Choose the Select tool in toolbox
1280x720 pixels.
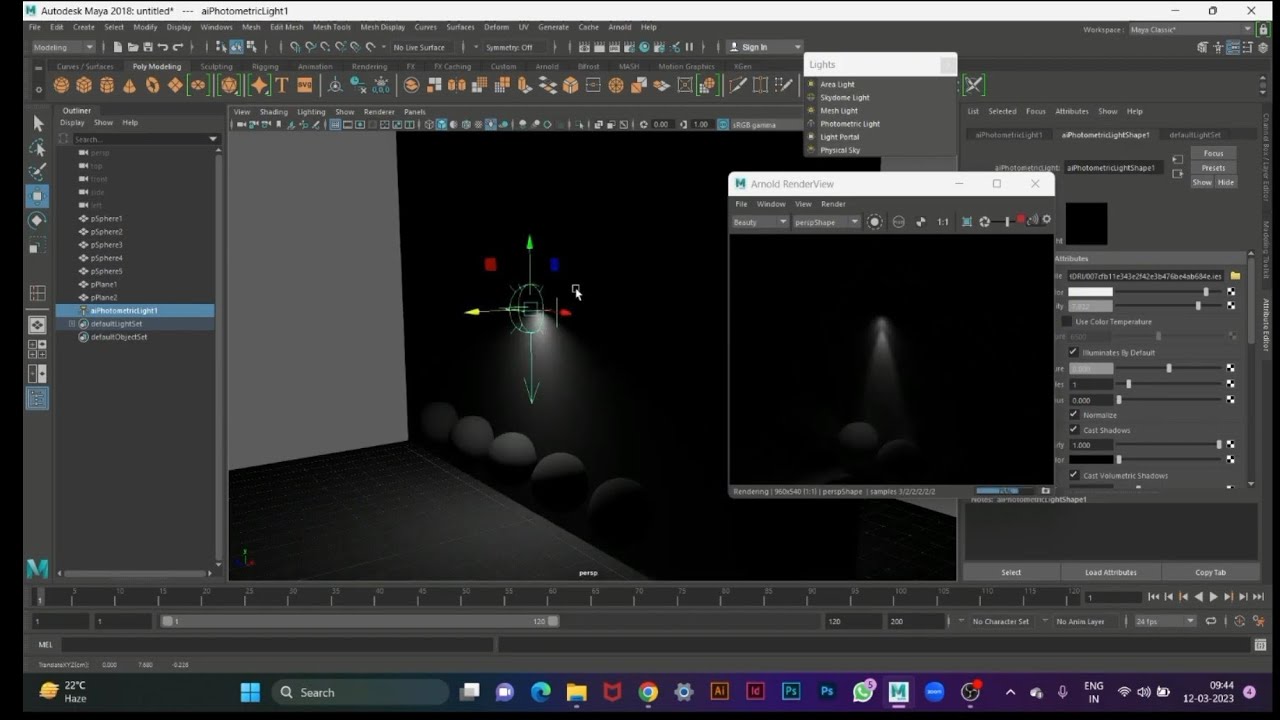[37, 123]
